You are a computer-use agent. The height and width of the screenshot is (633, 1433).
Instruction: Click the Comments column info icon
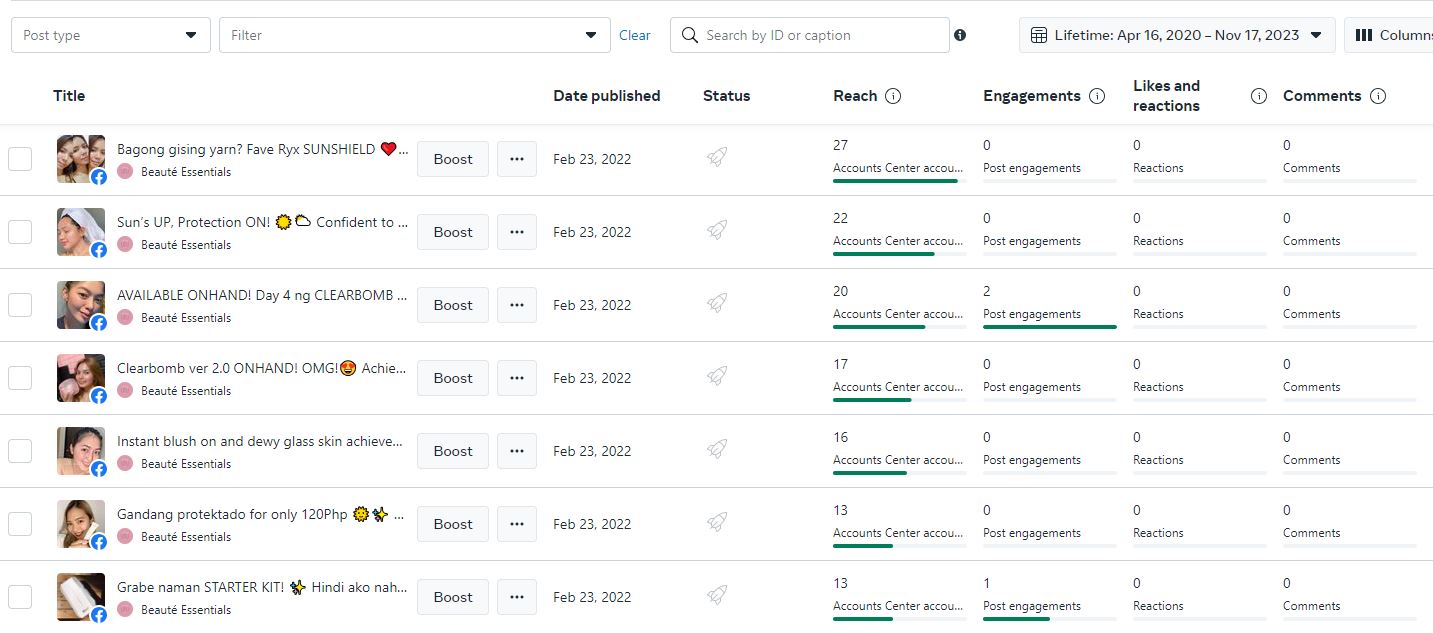pos(1377,96)
